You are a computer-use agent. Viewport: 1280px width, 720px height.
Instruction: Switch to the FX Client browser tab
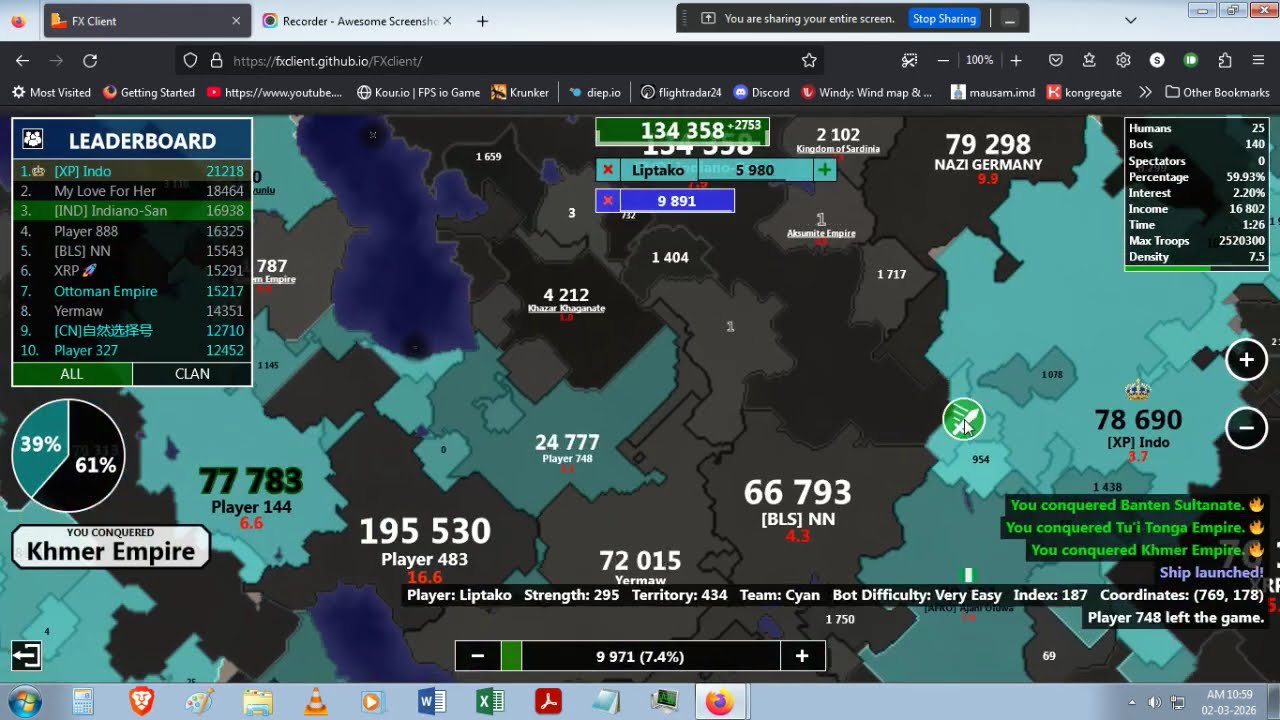point(146,21)
